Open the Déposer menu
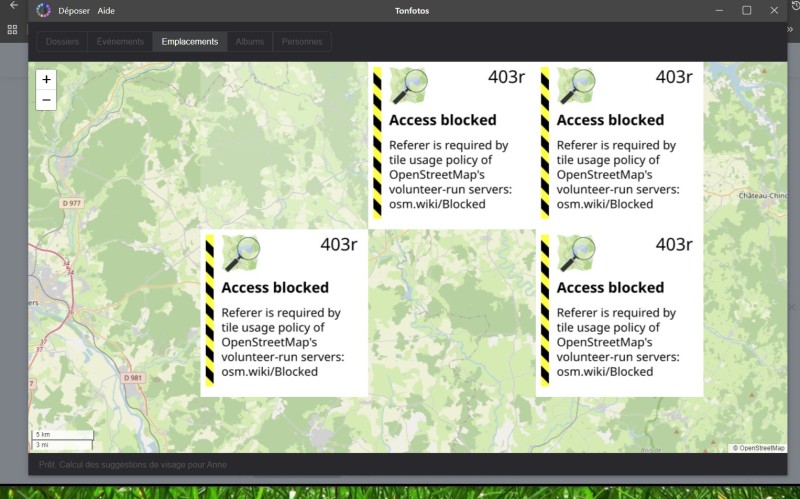Image resolution: width=800 pixels, height=499 pixels. (73, 11)
